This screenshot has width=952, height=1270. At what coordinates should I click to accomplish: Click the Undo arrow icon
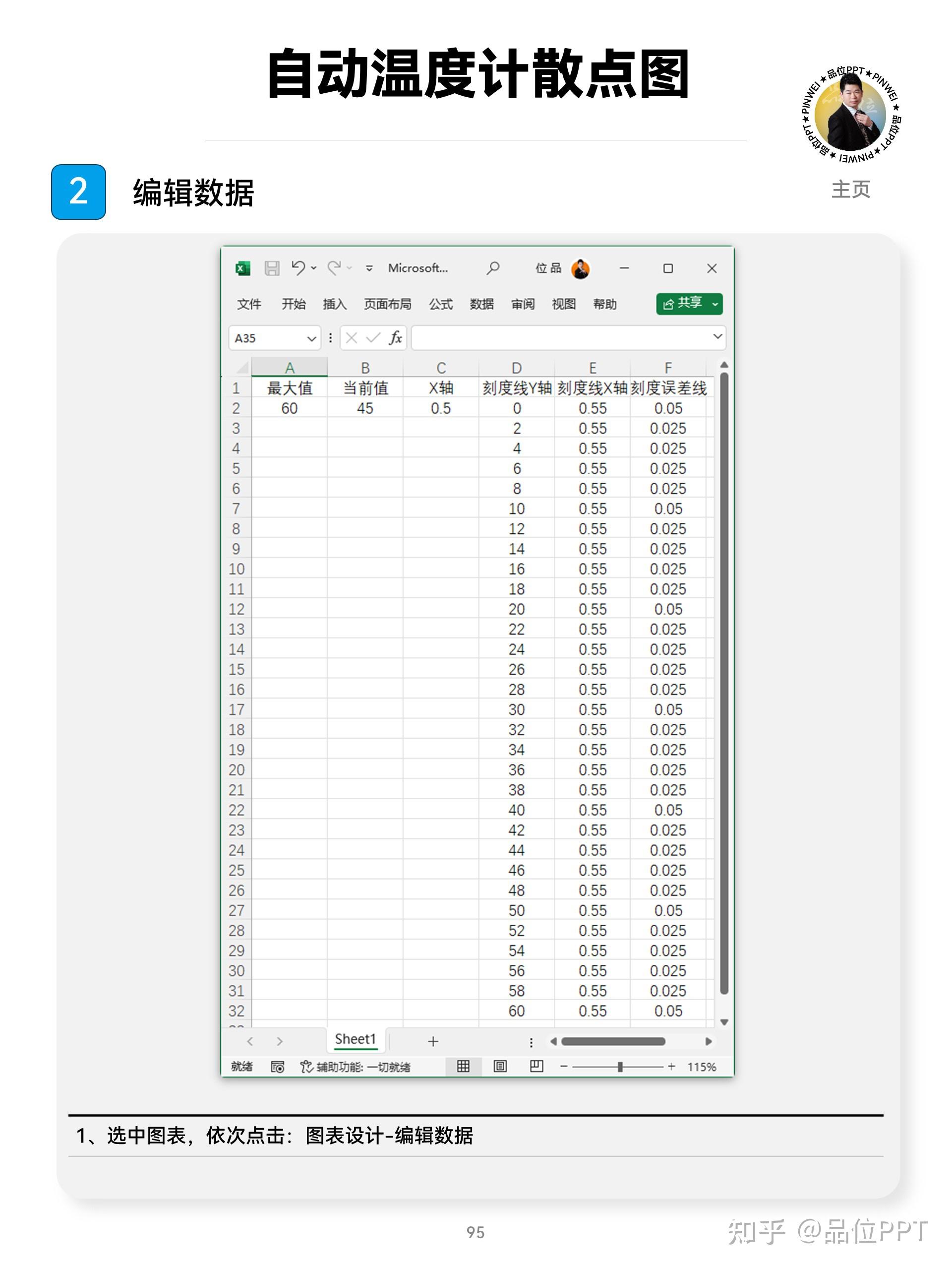pyautogui.click(x=298, y=267)
